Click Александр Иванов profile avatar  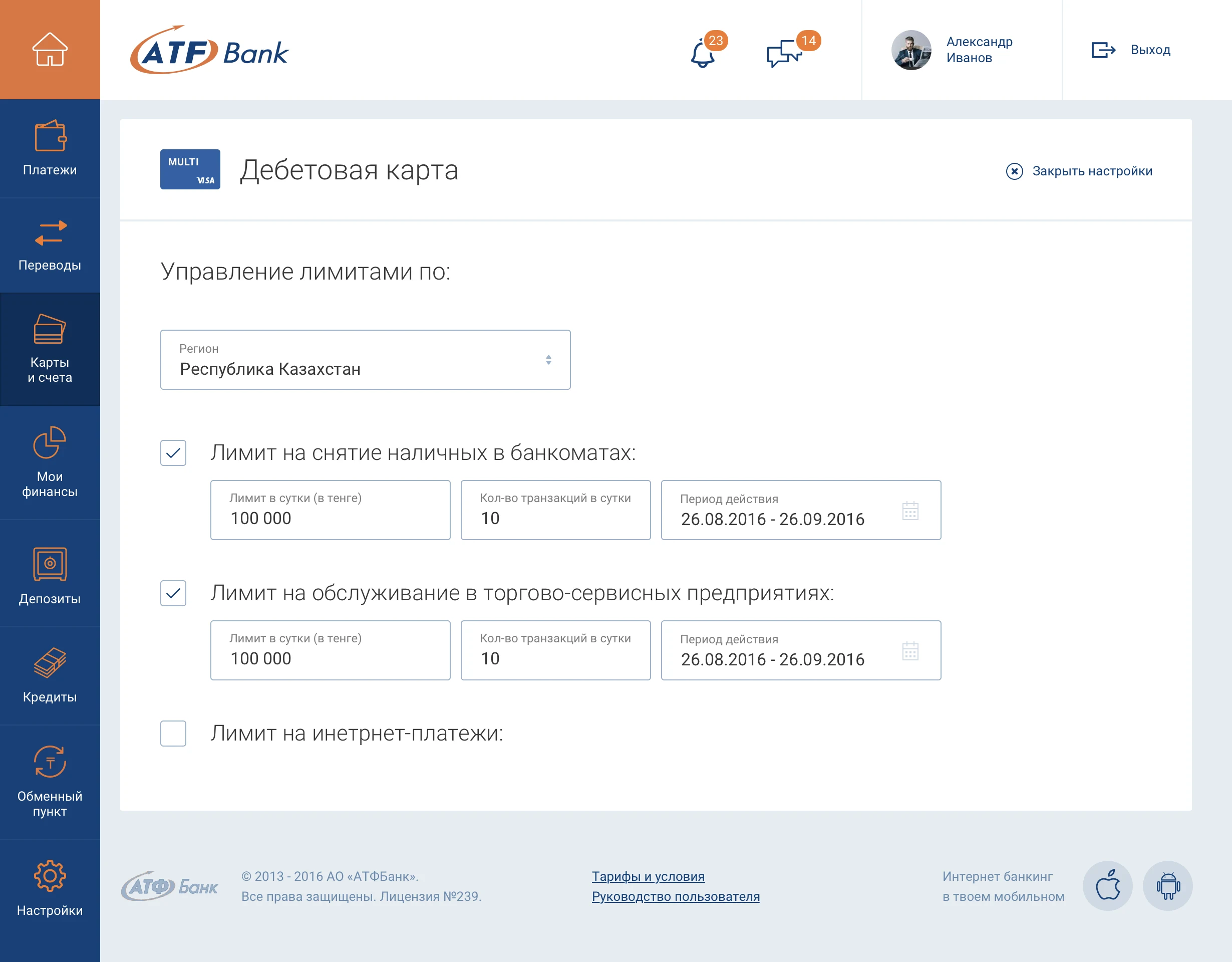point(911,50)
